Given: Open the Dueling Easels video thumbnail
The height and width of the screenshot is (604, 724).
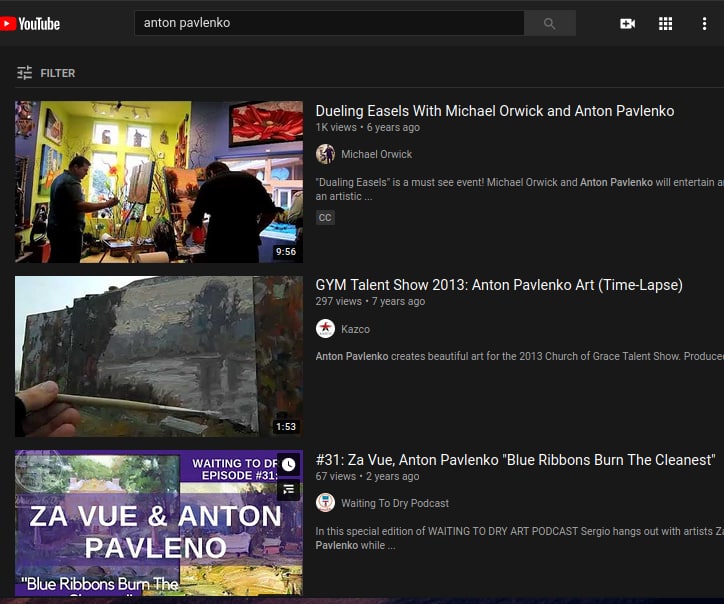Looking at the screenshot, I should coord(159,182).
